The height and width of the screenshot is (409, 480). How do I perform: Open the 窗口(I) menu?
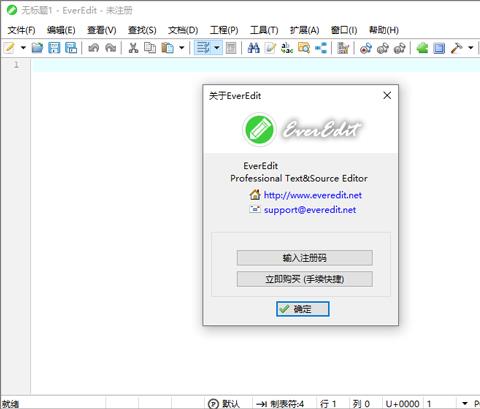click(344, 30)
